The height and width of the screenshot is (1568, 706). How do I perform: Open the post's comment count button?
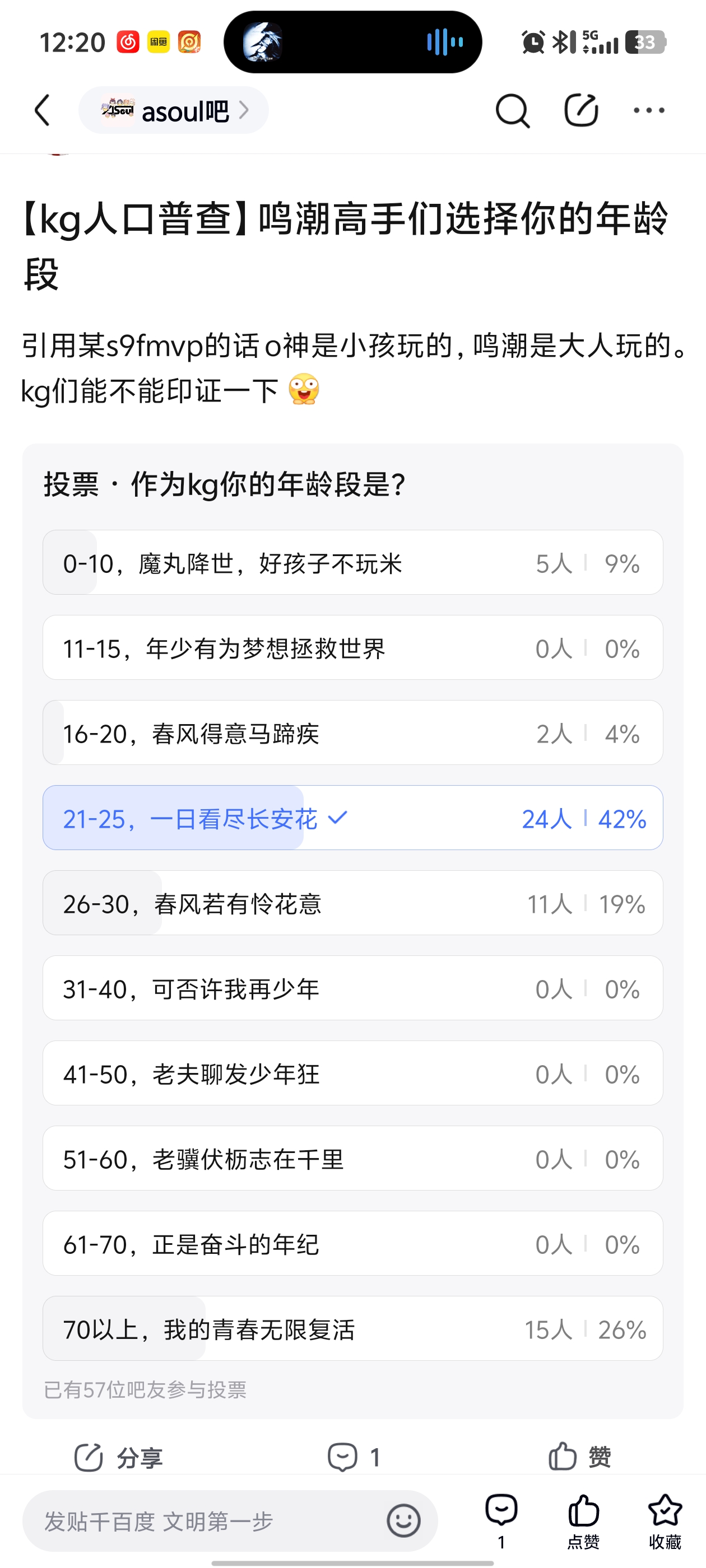(354, 1457)
